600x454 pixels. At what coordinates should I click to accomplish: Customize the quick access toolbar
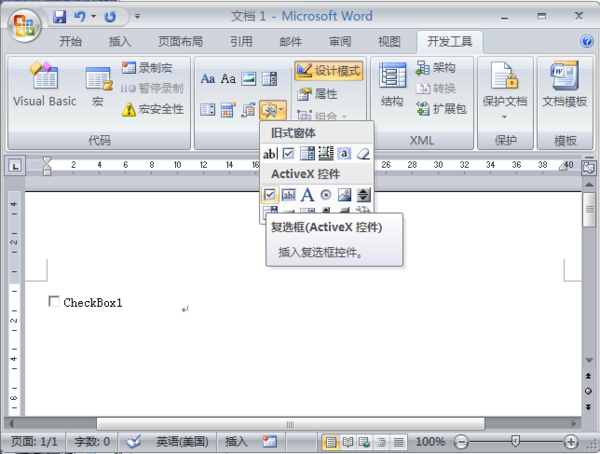point(137,16)
